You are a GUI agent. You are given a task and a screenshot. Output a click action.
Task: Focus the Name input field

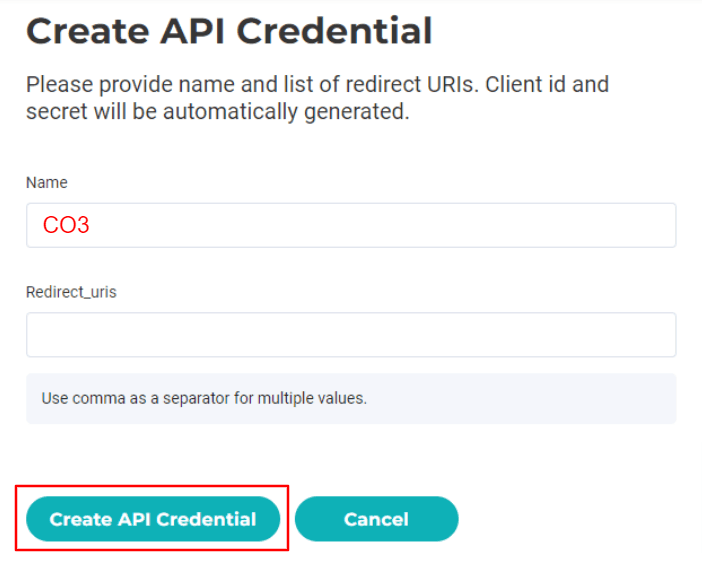pyautogui.click(x=351, y=225)
